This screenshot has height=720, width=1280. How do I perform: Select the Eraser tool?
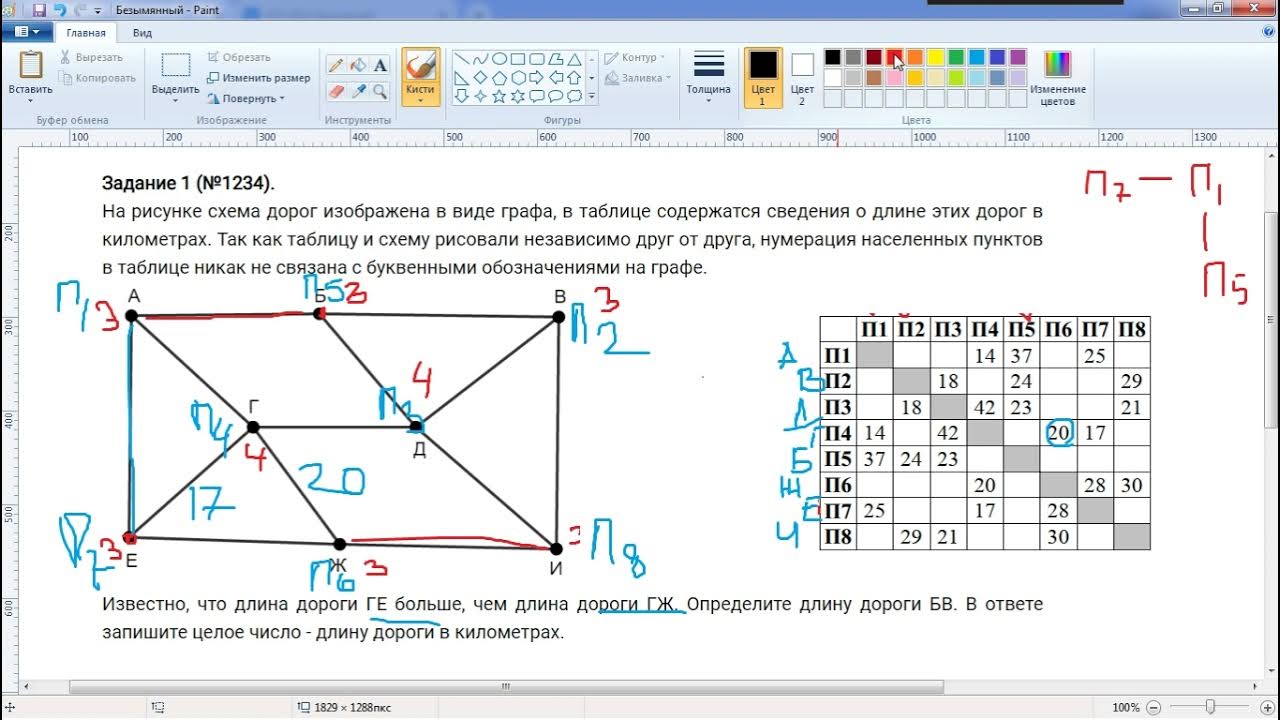336,91
